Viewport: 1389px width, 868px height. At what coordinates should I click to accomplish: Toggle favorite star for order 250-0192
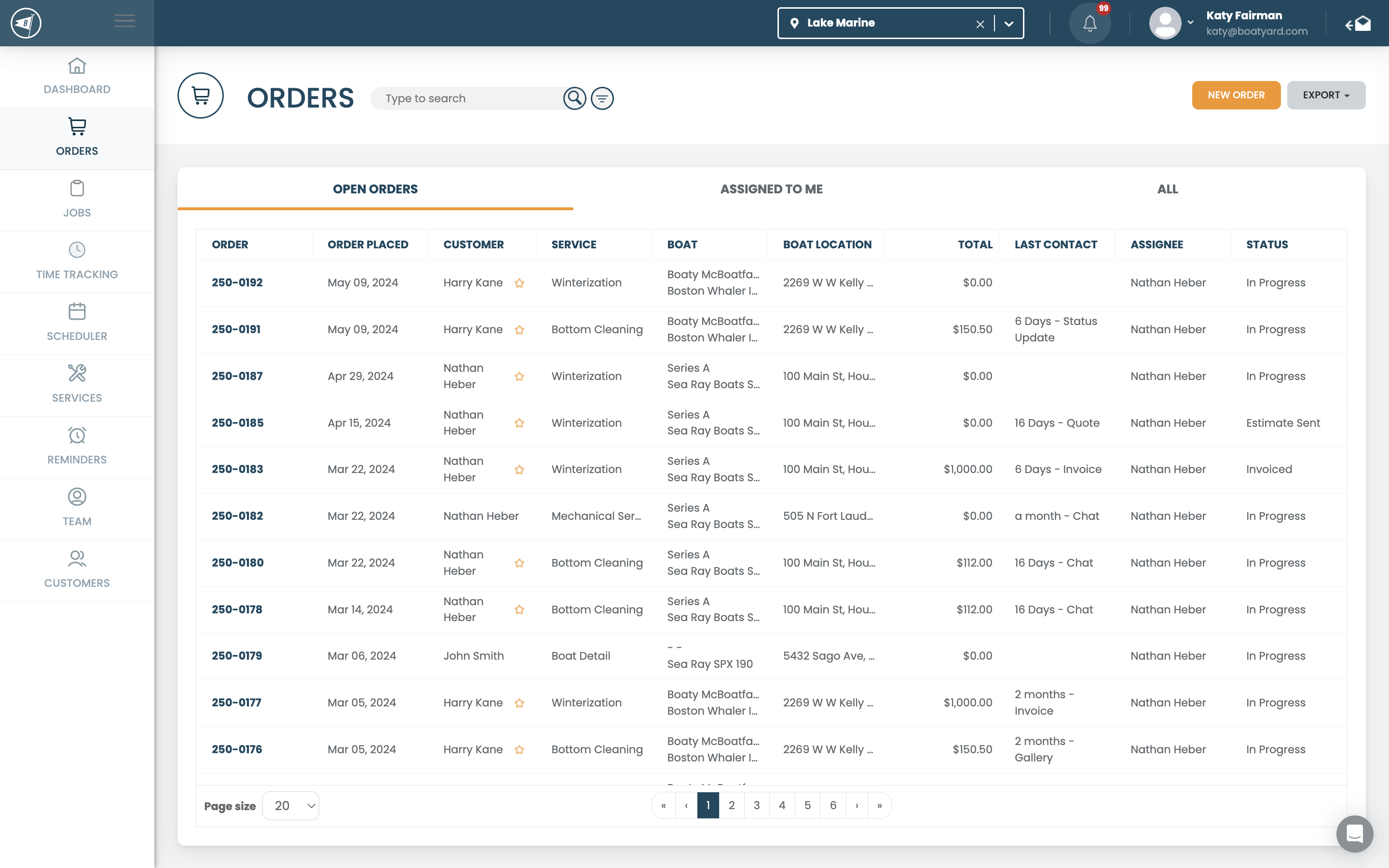(x=519, y=283)
